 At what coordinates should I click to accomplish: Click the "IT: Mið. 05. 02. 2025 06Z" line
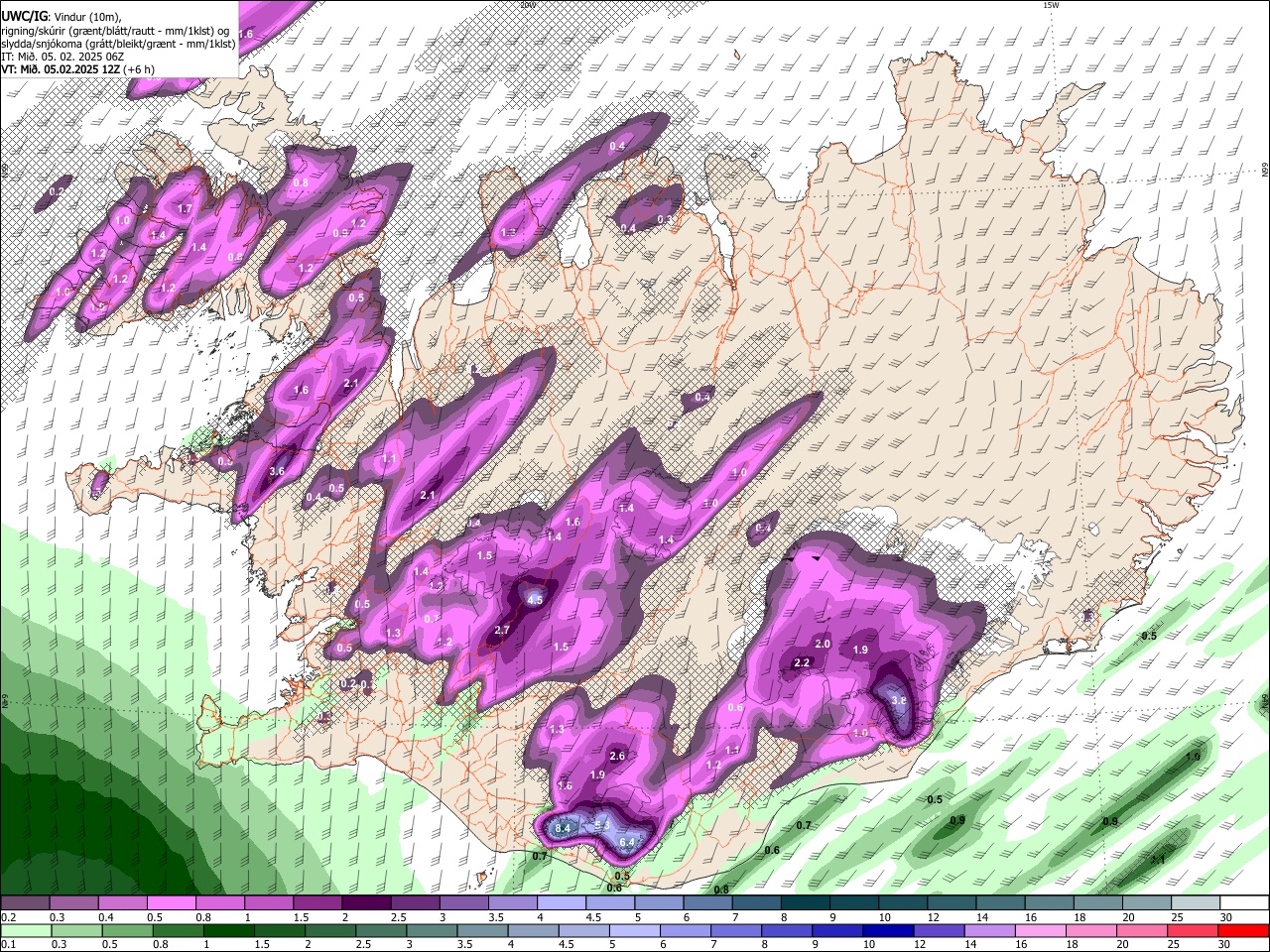tap(63, 57)
